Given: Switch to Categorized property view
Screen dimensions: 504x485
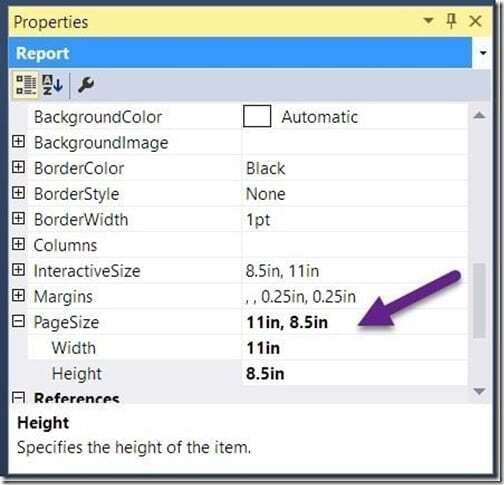Looking at the screenshot, I should coord(26,85).
